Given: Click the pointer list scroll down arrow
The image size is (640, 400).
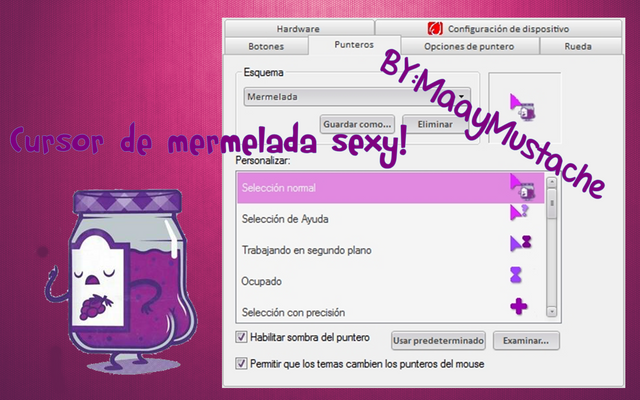Looking at the screenshot, I should tap(551, 312).
